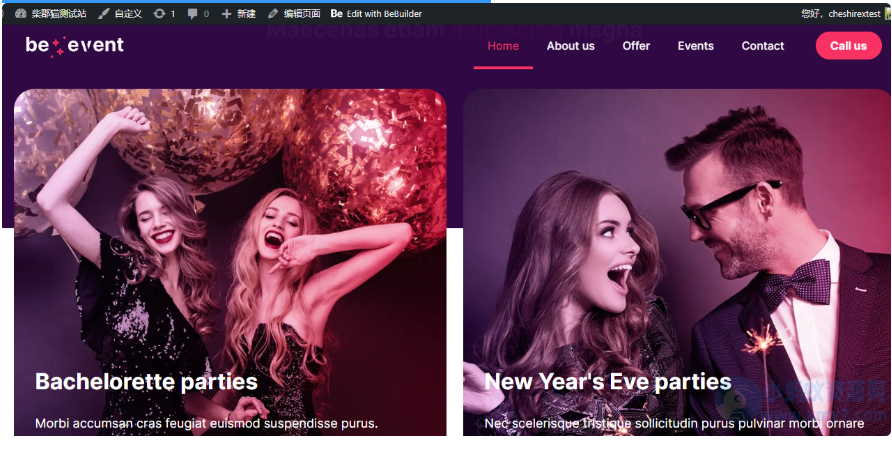
Task: Click the site name 柴郡猫测试站 in admin bar
Action: [59, 14]
